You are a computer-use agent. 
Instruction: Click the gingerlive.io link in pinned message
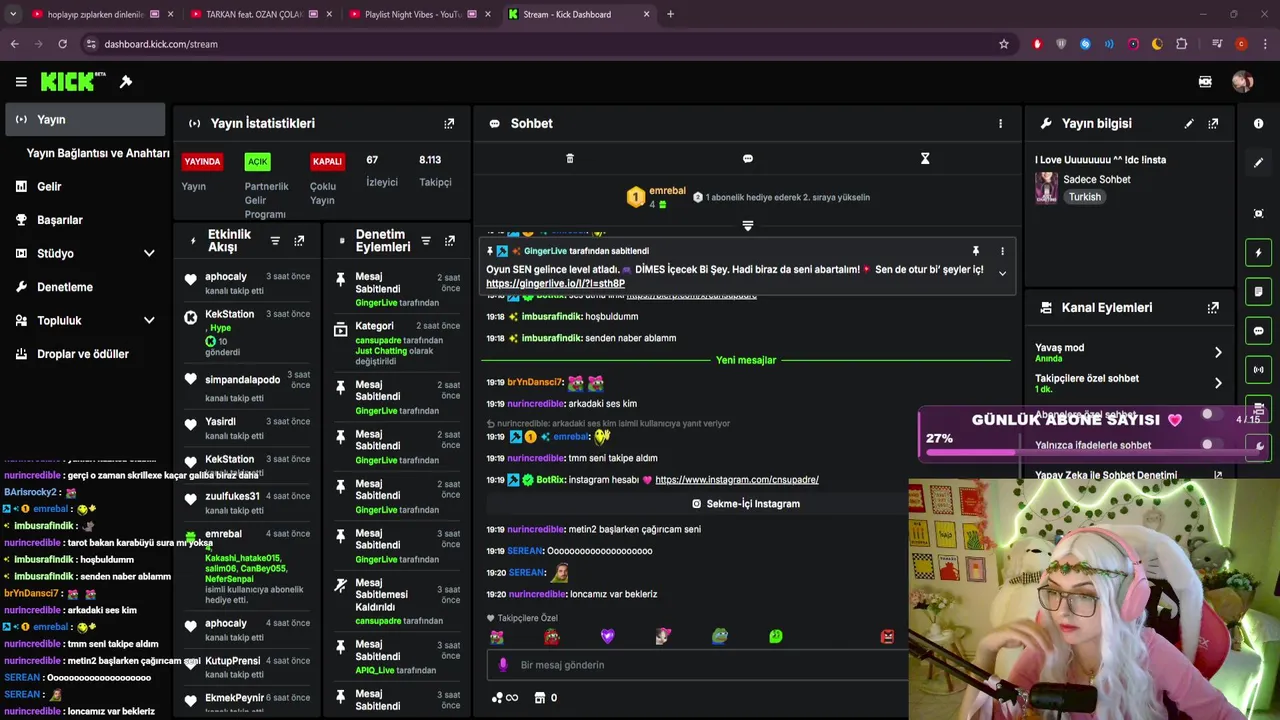click(x=556, y=284)
